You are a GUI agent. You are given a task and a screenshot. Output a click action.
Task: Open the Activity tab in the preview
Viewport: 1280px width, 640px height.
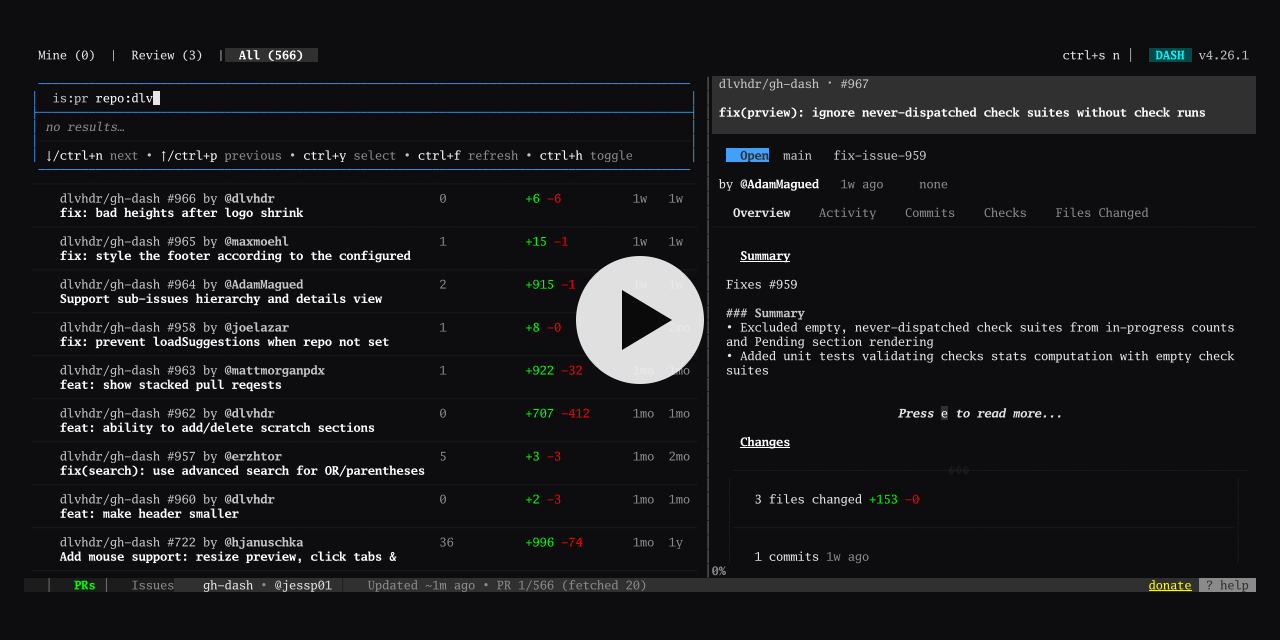point(847,213)
